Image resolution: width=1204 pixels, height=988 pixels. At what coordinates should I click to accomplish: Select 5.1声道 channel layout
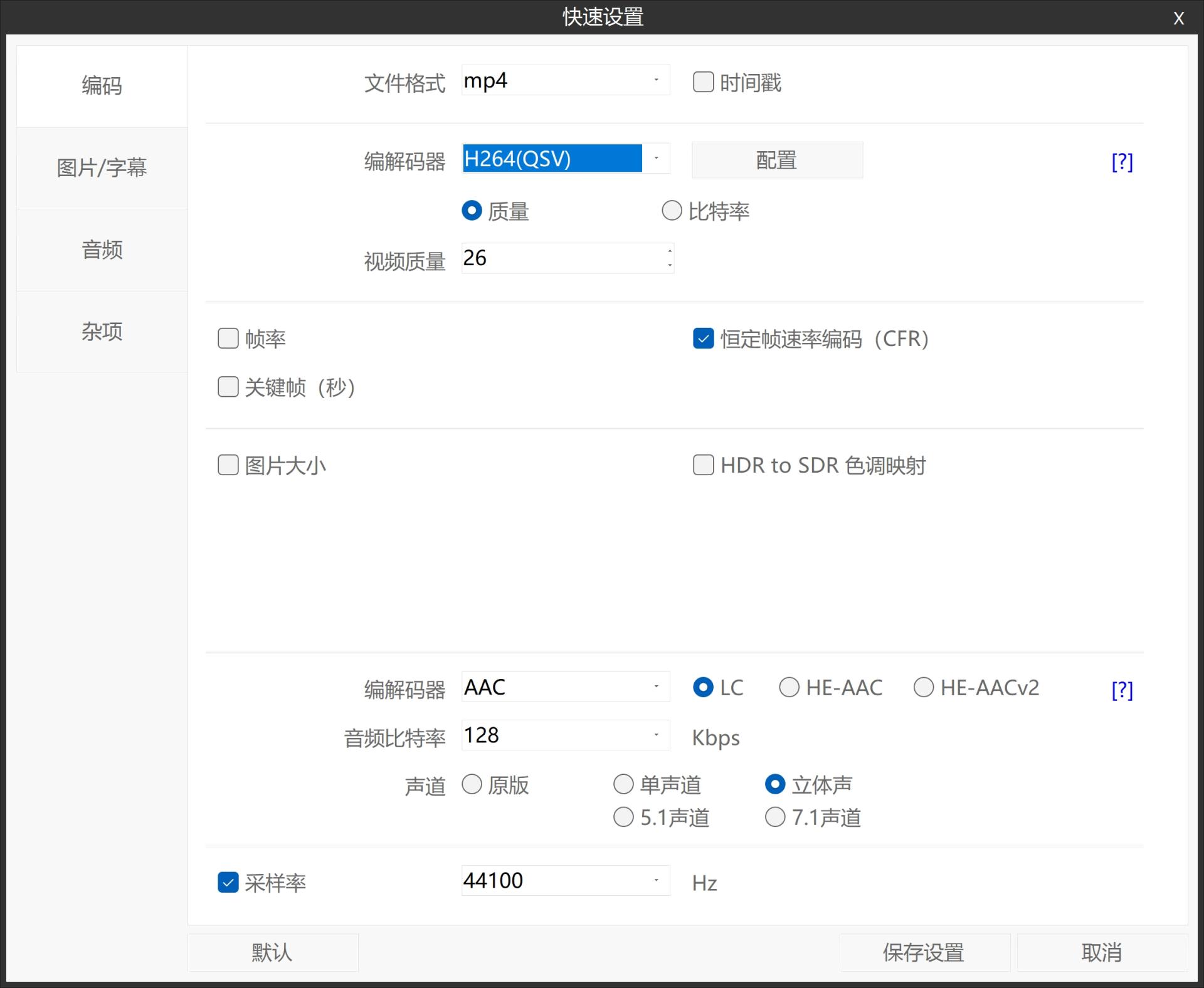coord(624,817)
